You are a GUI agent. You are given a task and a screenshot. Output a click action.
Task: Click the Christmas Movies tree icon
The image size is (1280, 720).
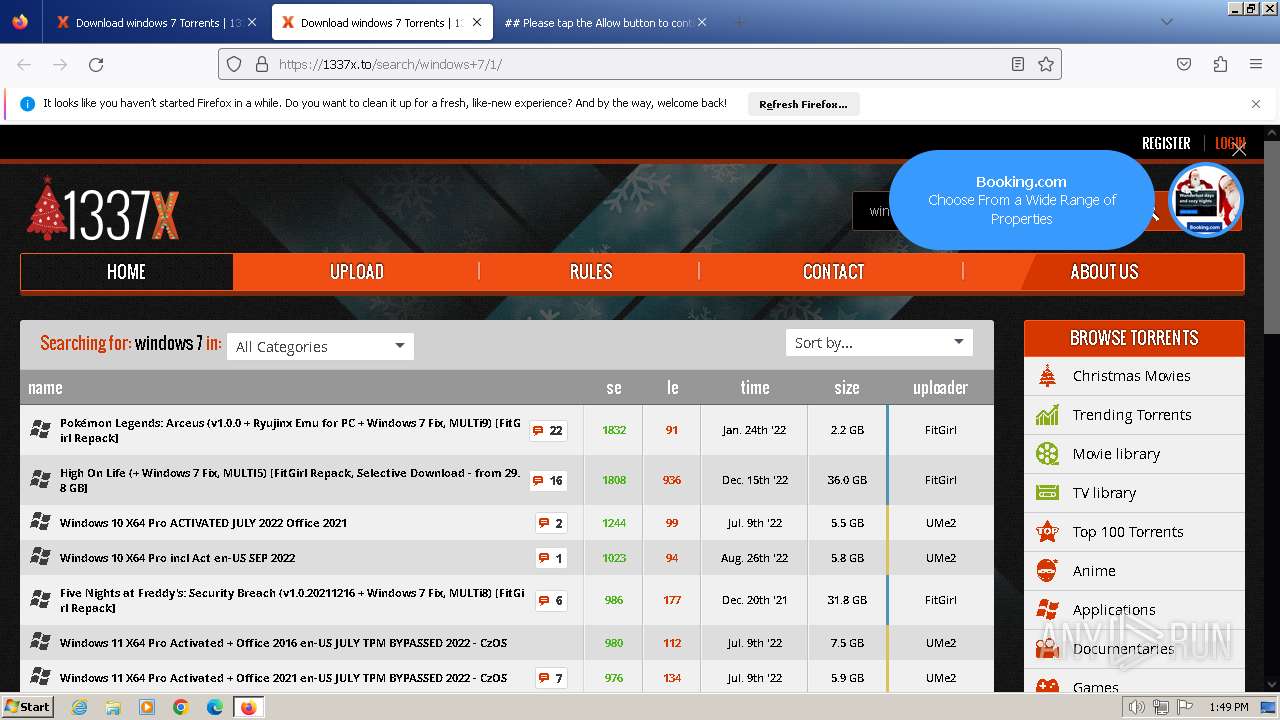(x=1047, y=376)
